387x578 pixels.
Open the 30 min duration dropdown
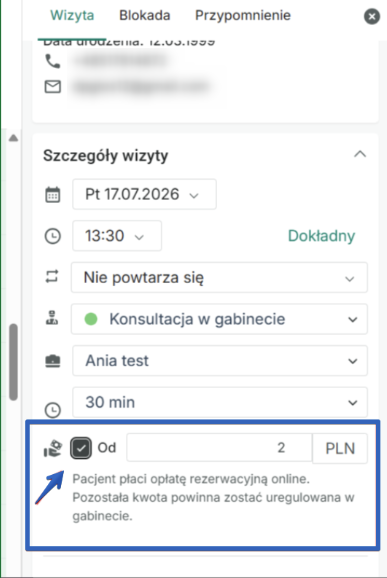[x=220, y=402]
